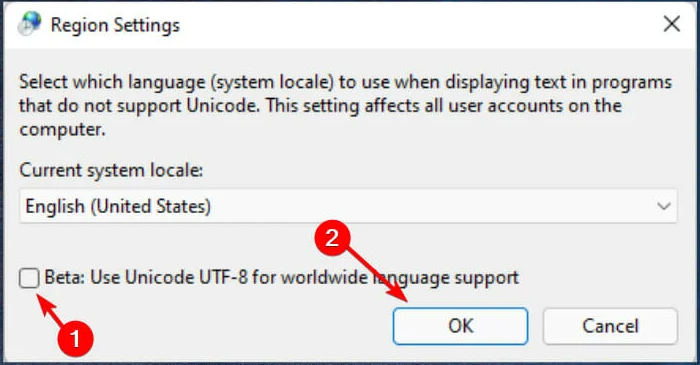Screen dimensions: 700x365
Task: Click the Region Settings title text
Action: 115,25
